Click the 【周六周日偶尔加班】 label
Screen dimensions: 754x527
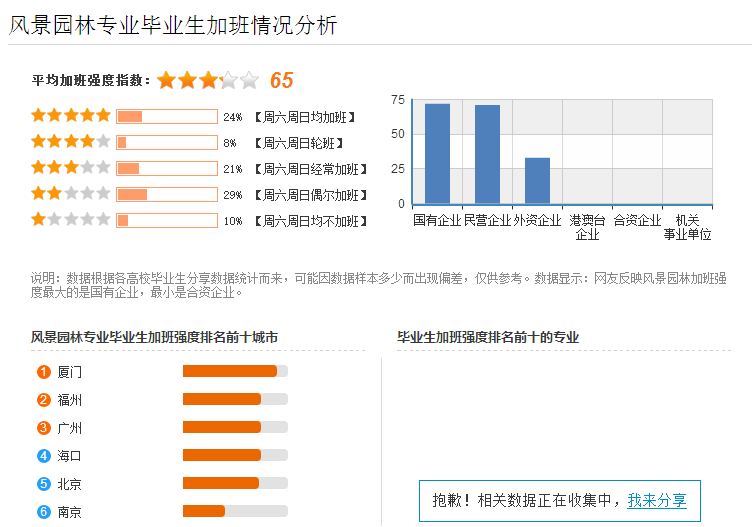[311, 195]
